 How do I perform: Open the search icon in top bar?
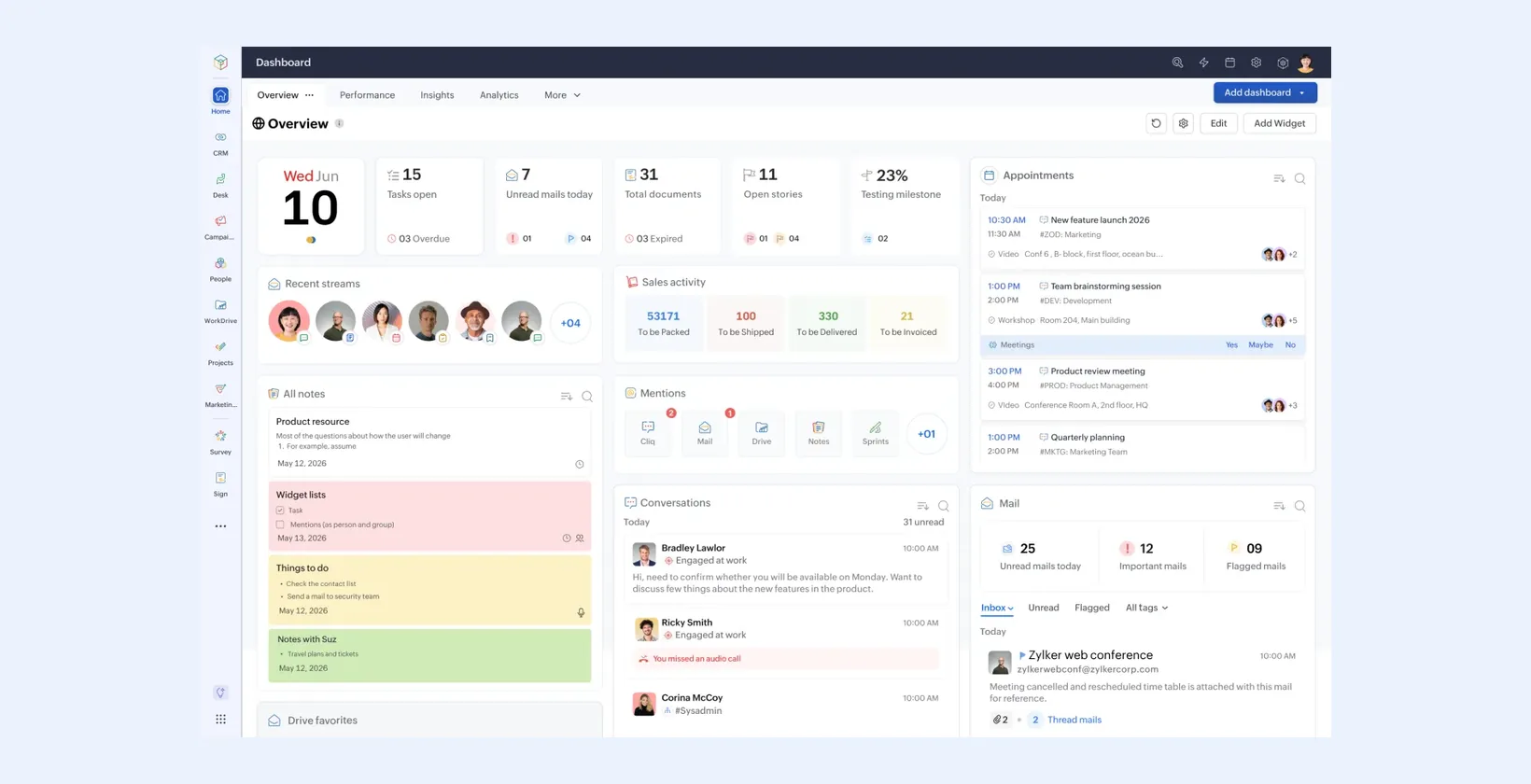pyautogui.click(x=1177, y=63)
